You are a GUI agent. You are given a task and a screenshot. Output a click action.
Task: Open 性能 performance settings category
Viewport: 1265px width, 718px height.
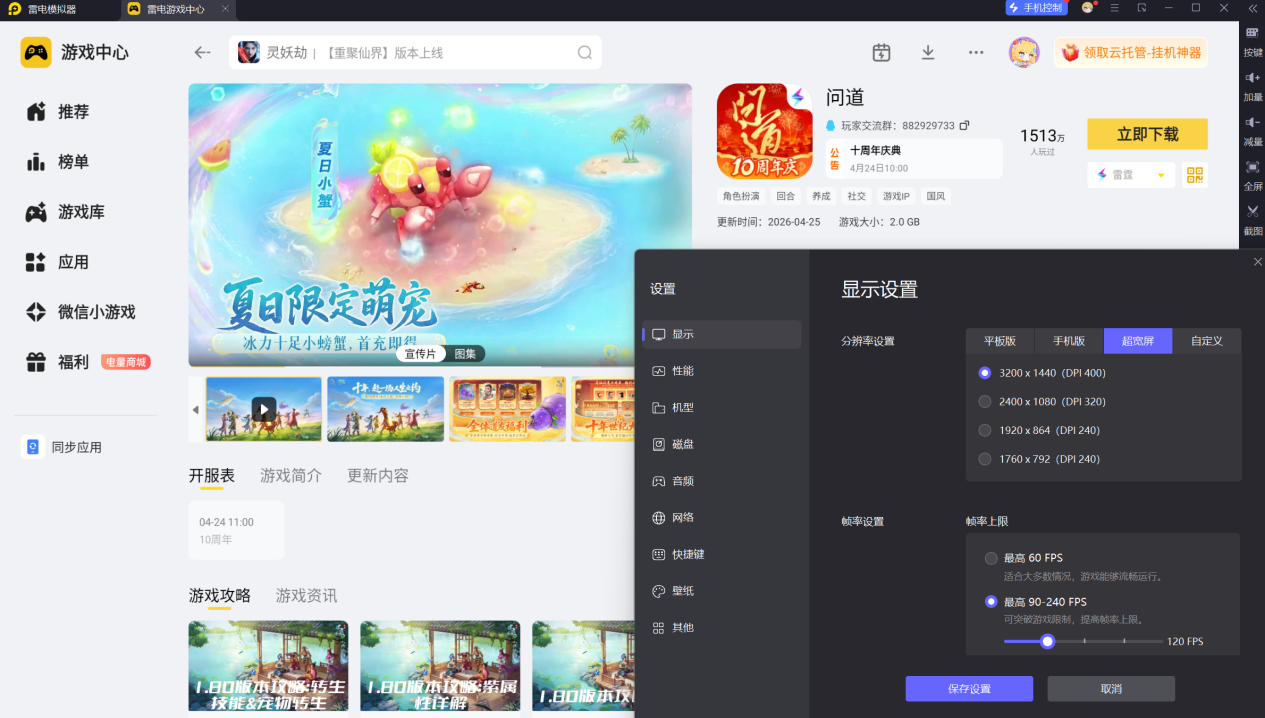(x=721, y=371)
